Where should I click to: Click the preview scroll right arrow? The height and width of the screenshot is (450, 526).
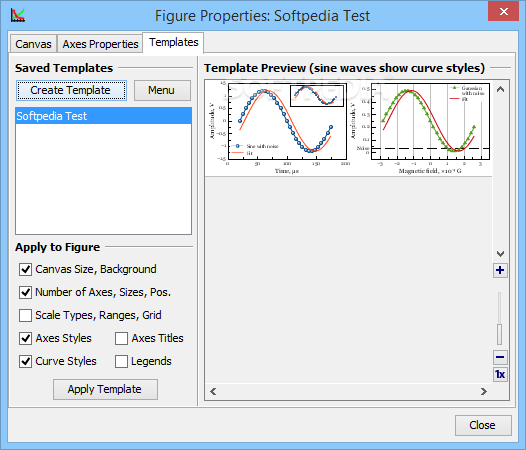pyautogui.click(x=483, y=392)
